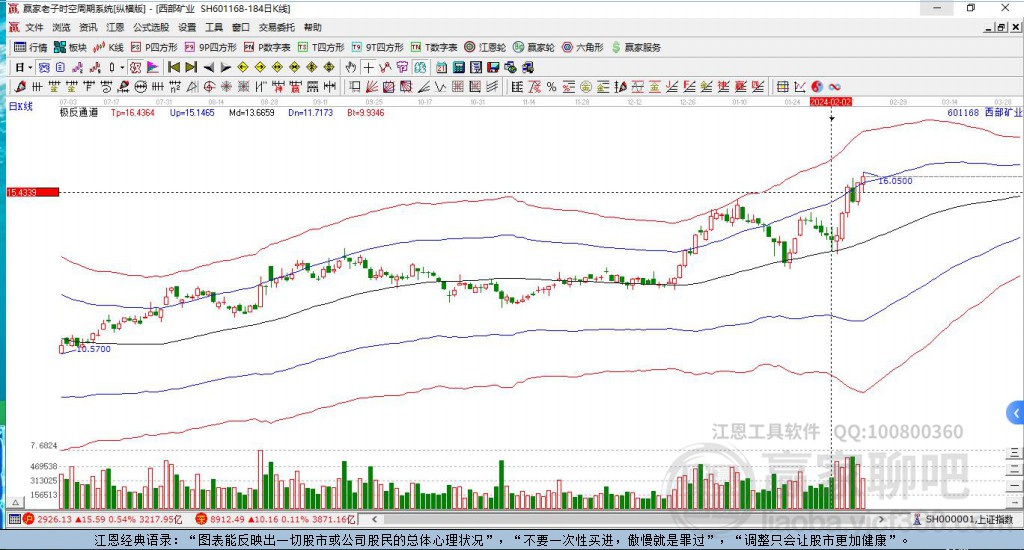Viewport: 1024px width, 550px height.
Task: Open the calendar date icon
Action: pyautogui.click(x=441, y=67)
